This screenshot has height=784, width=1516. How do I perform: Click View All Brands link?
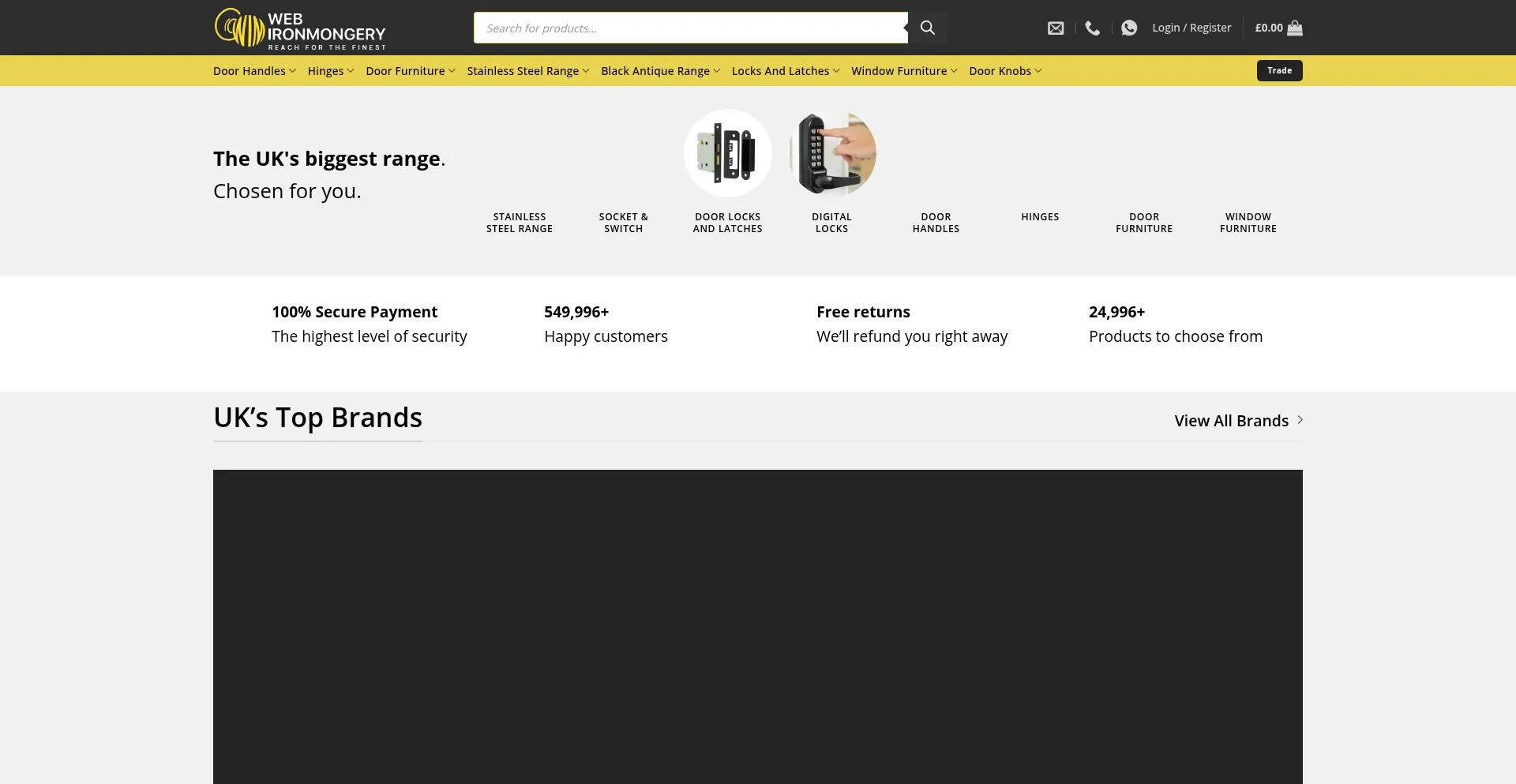click(x=1231, y=421)
